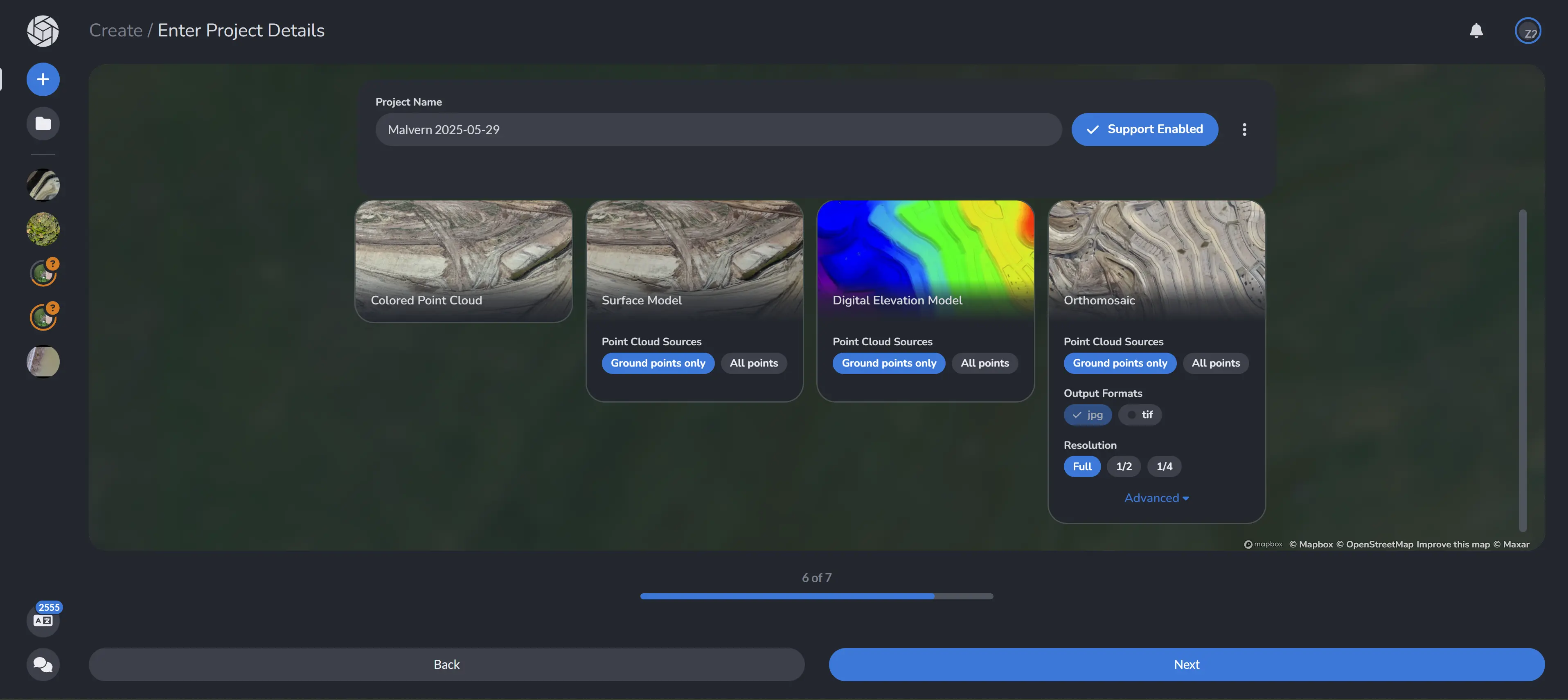Image resolution: width=1568 pixels, height=700 pixels.
Task: Open the user profile avatar
Action: pos(1527,32)
